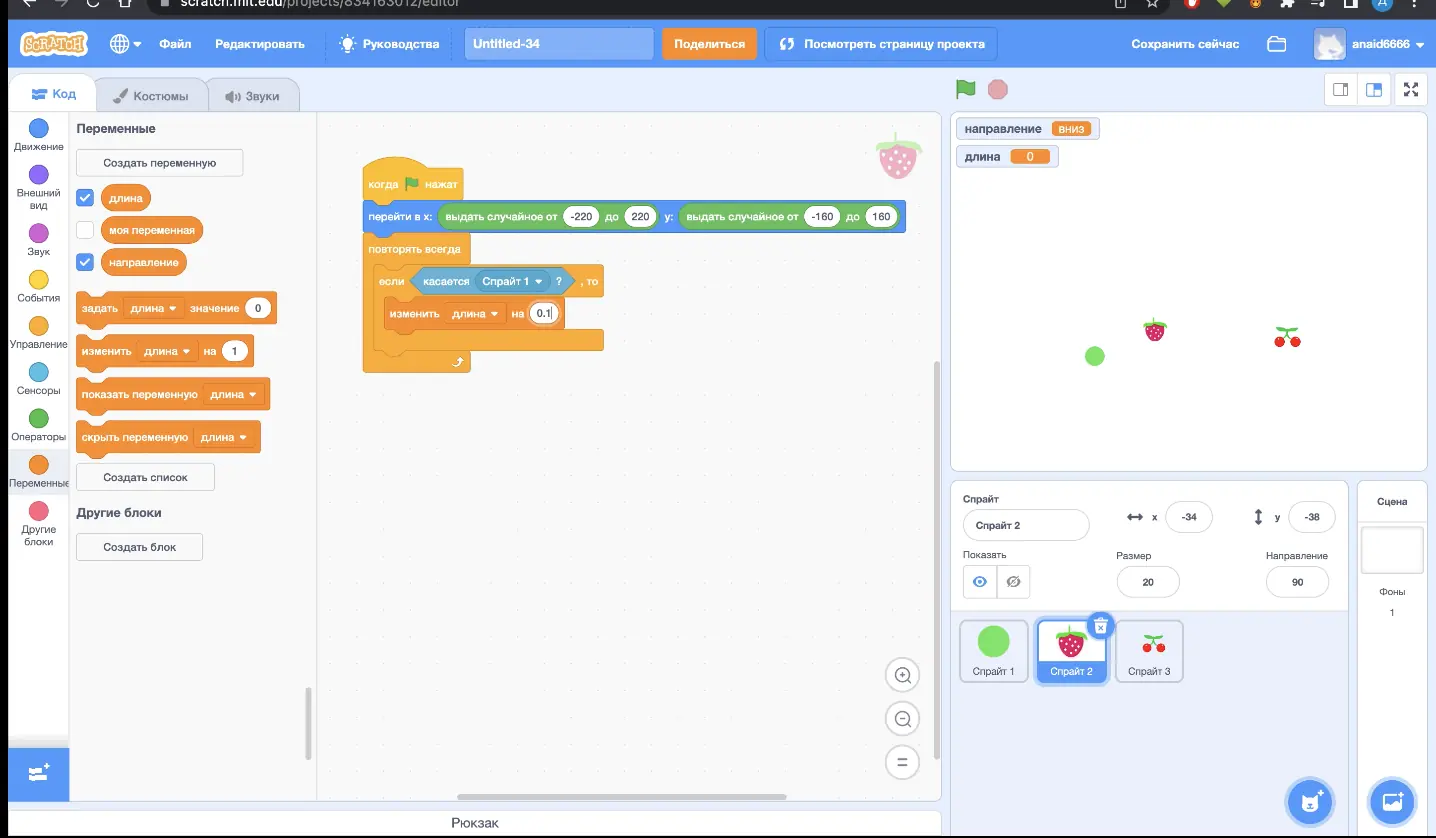
Task: Select the Звук blocks category
Action: tap(38, 240)
